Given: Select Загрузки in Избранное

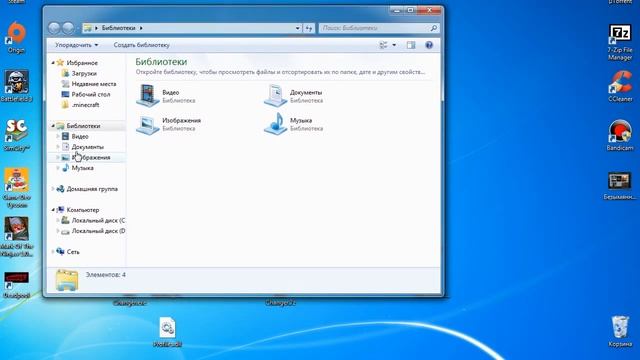Looking at the screenshot, I should pyautogui.click(x=84, y=73).
